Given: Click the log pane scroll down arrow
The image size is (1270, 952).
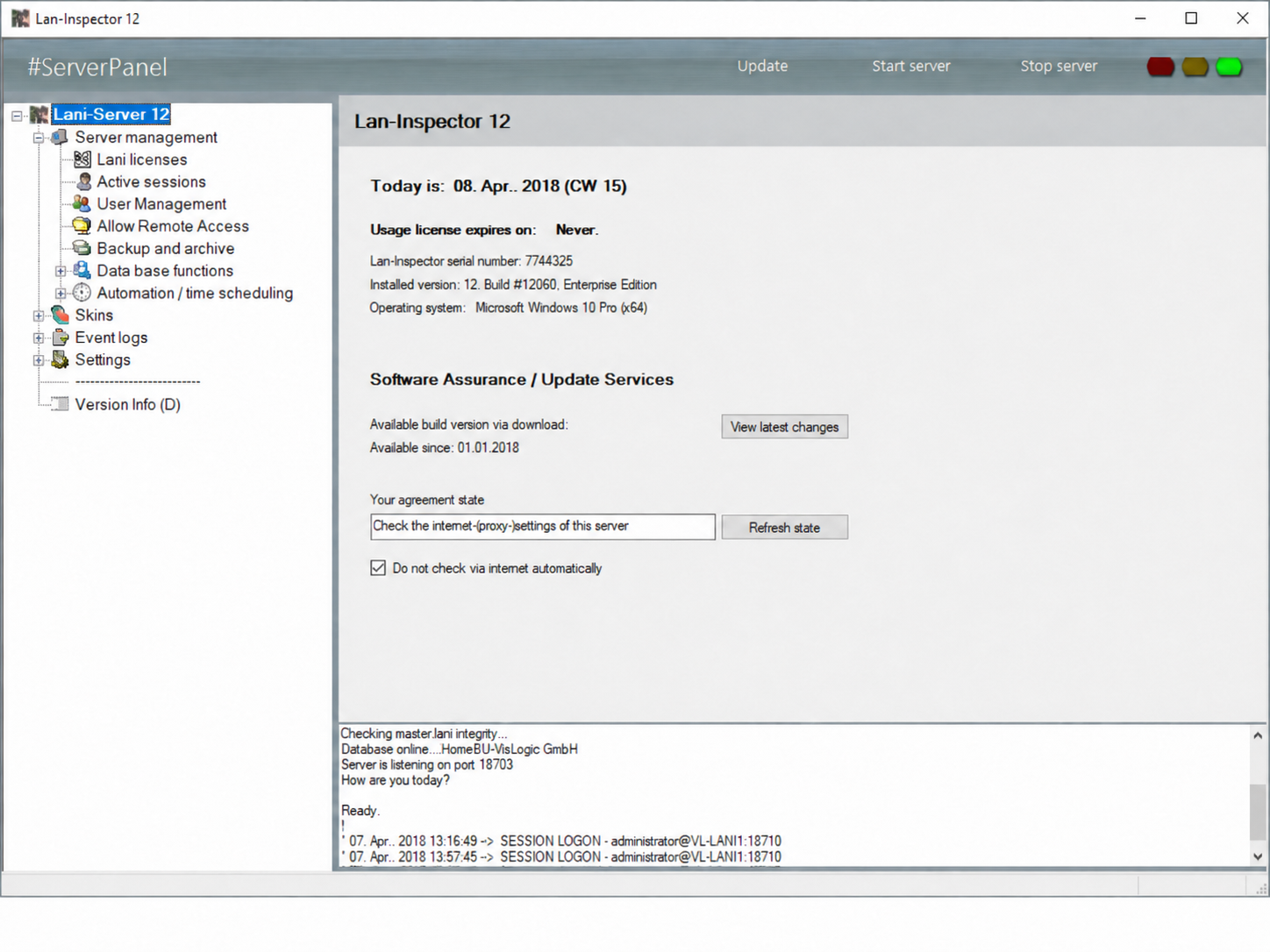Looking at the screenshot, I should pos(1258,856).
